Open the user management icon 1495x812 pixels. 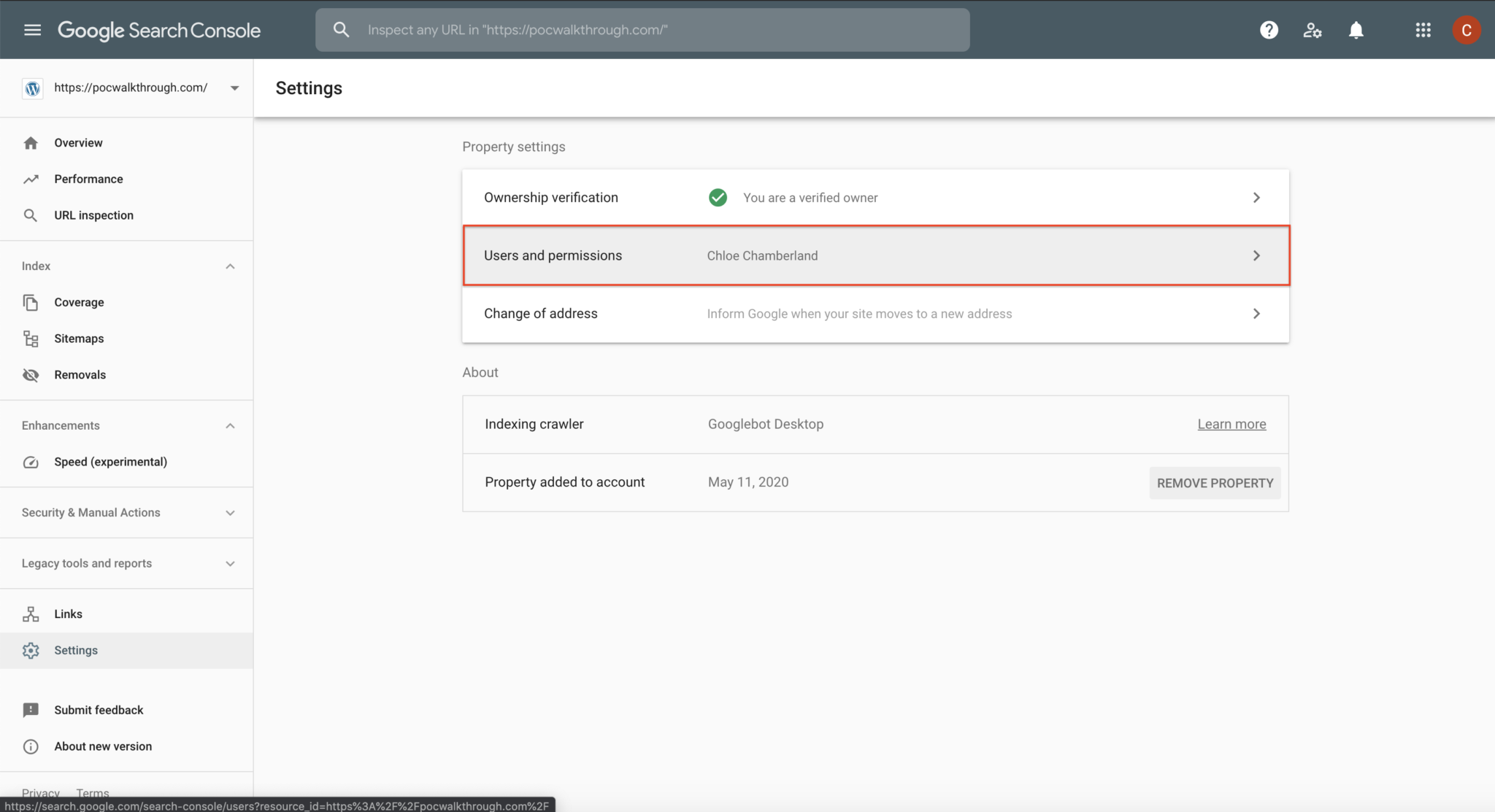tap(1313, 30)
